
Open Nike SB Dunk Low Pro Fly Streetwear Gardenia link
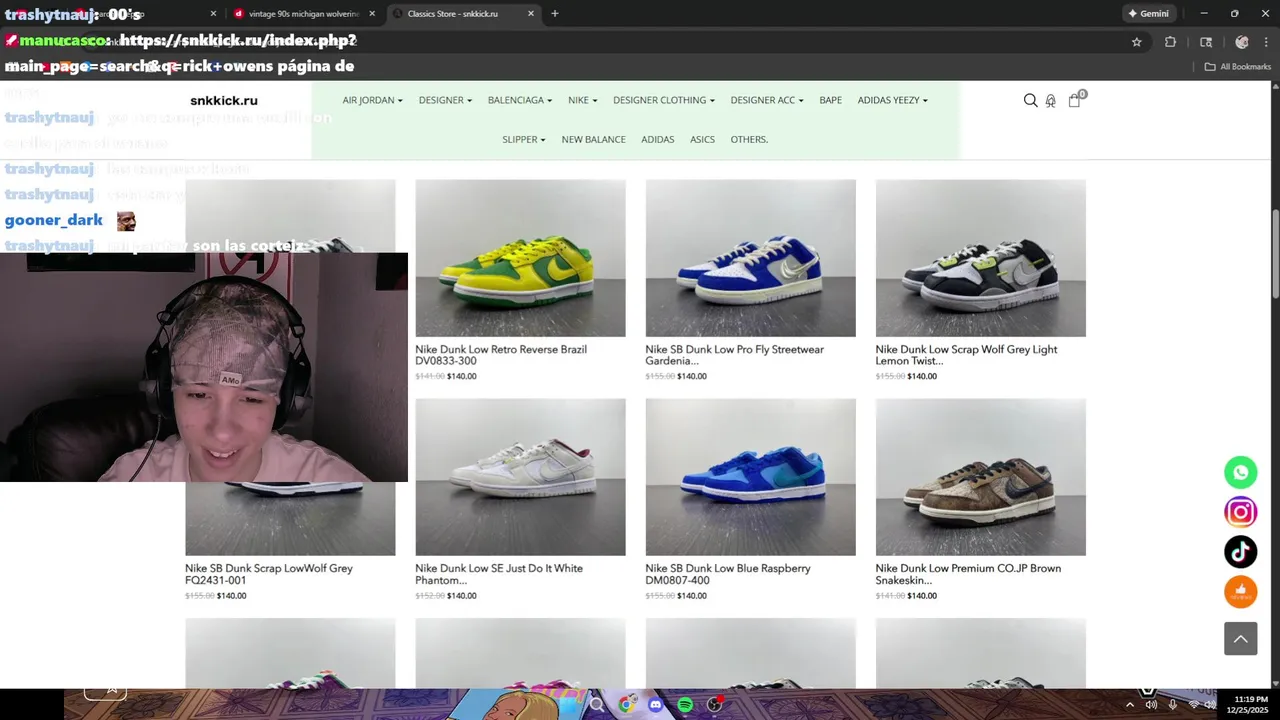pyautogui.click(x=734, y=355)
